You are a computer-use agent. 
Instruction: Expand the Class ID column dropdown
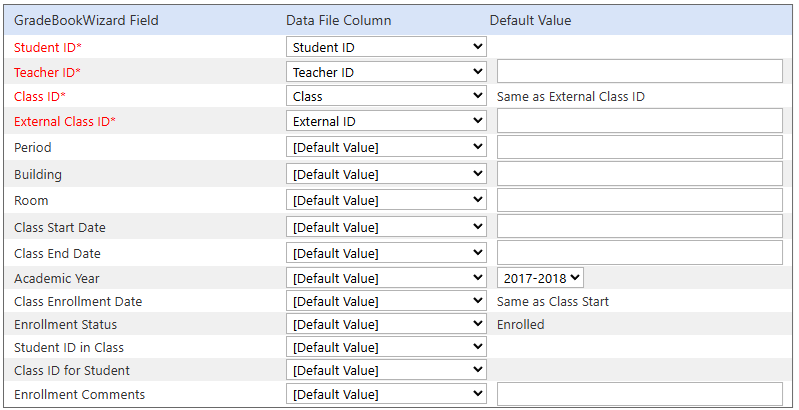[386, 96]
